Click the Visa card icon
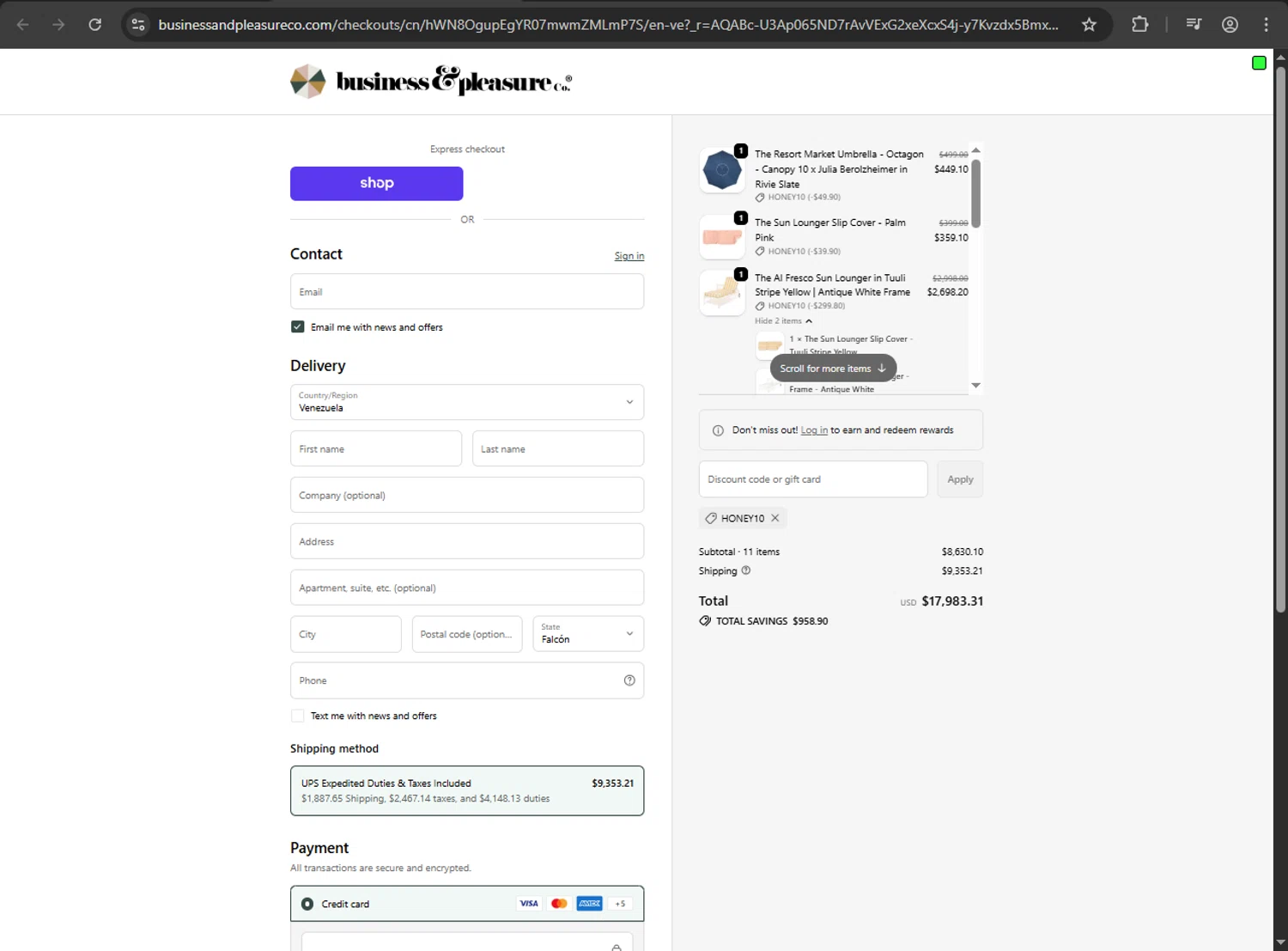Image resolution: width=1288 pixels, height=951 pixels. pos(529,904)
